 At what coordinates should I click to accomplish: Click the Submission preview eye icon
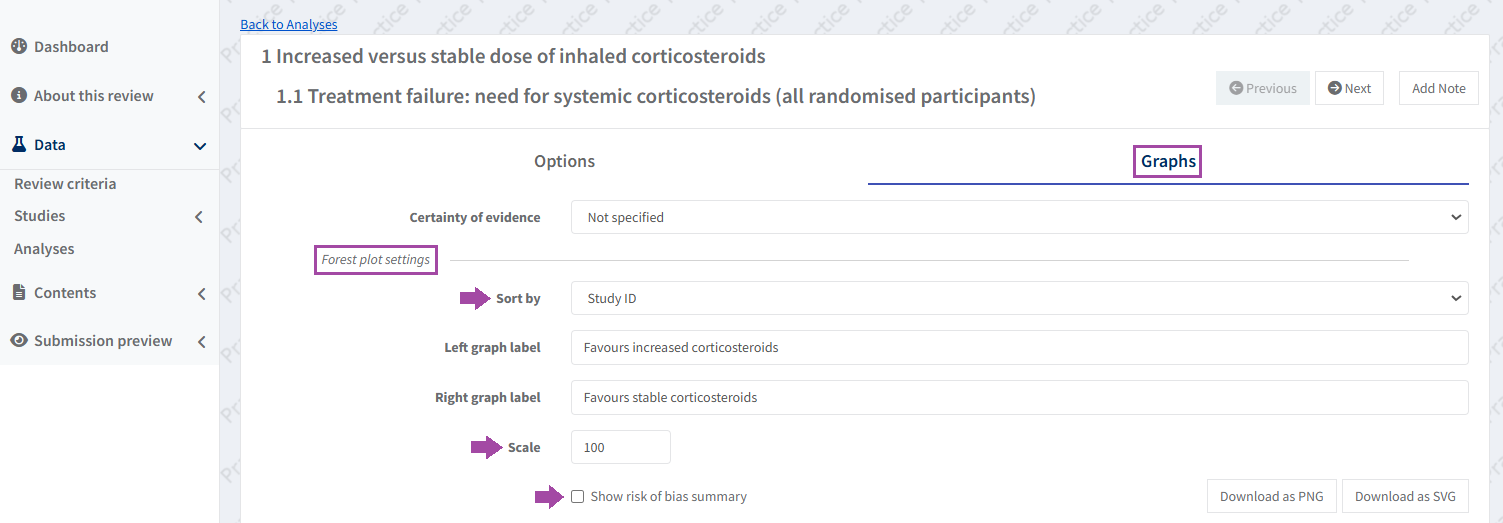pyautogui.click(x=19, y=341)
